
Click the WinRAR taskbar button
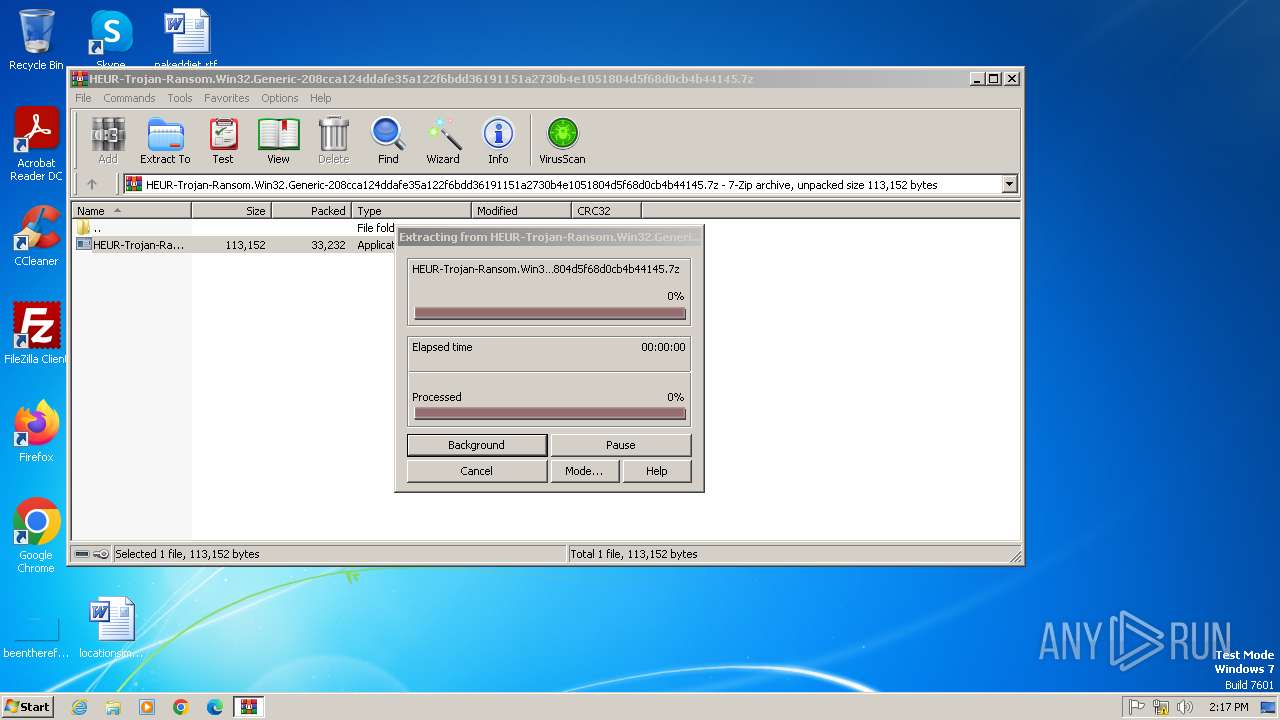[249, 707]
